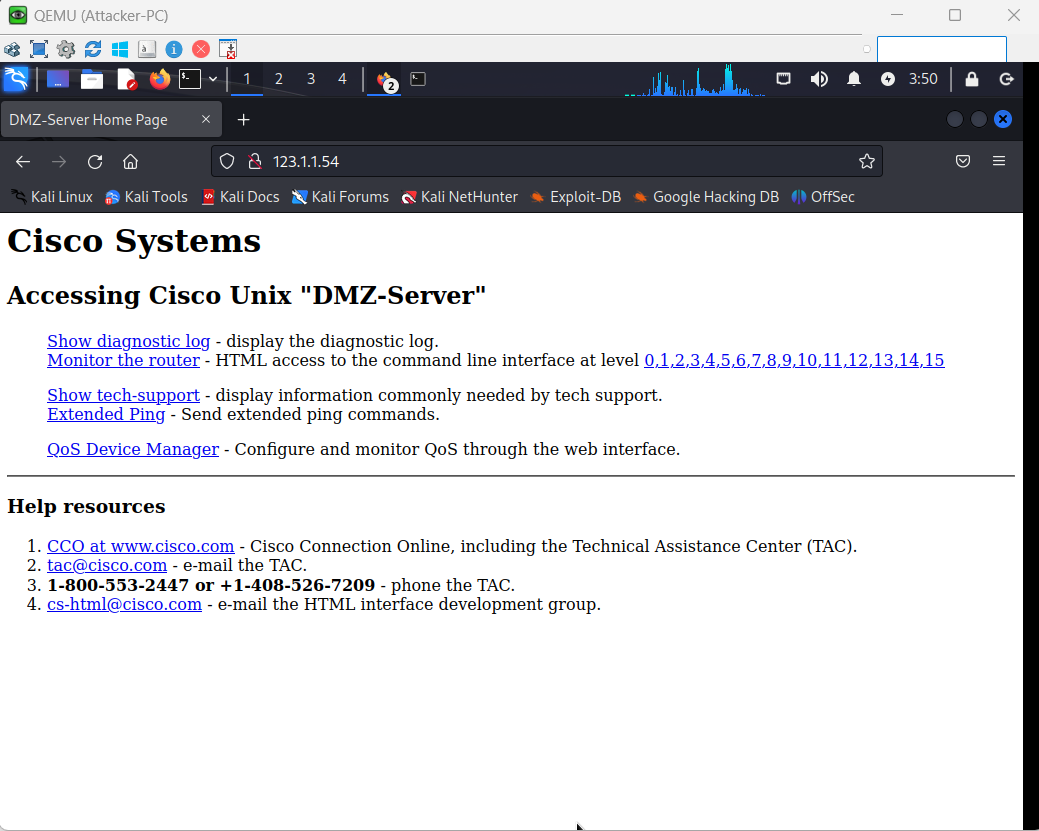Viewport: 1039px width, 831px height.
Task: Lock the screen using the padlock icon
Action: coord(971,79)
